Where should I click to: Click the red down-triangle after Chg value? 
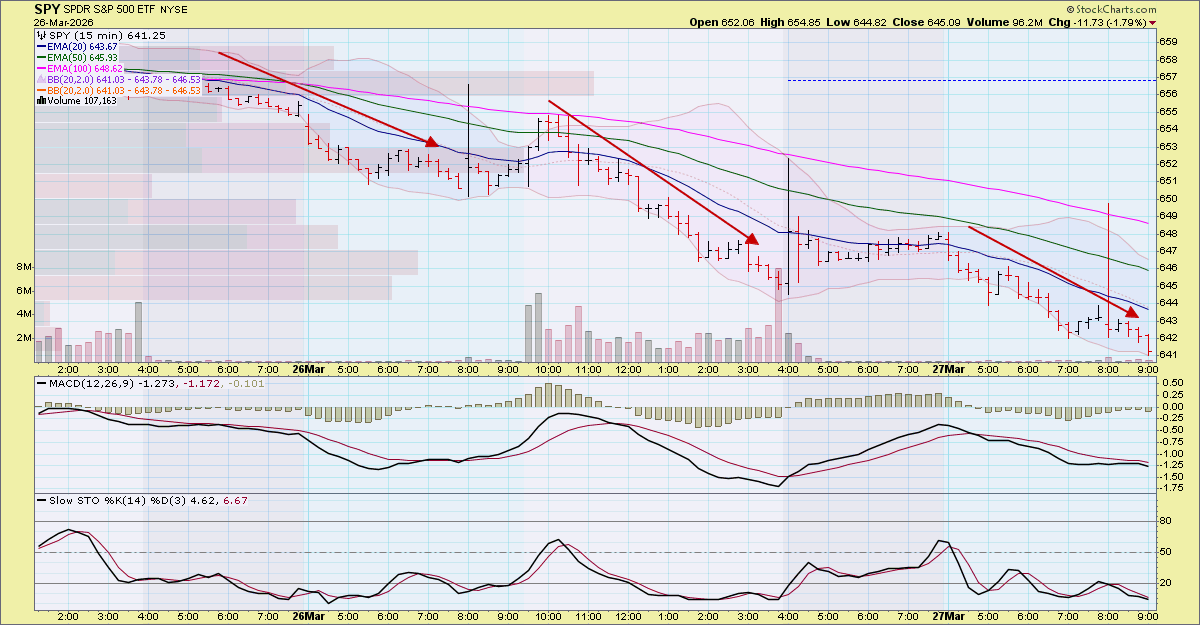click(1153, 22)
